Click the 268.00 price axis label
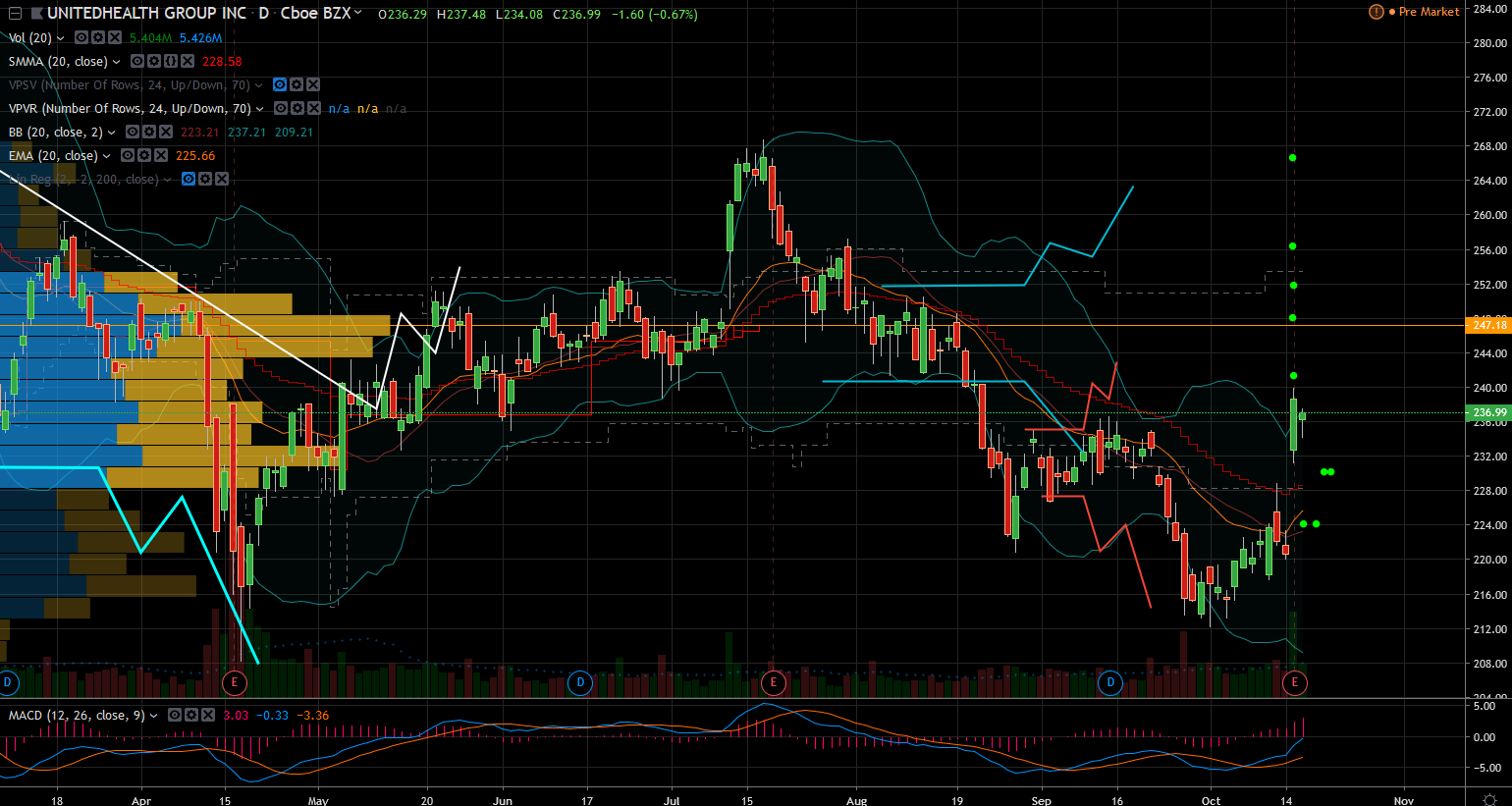 click(1490, 146)
